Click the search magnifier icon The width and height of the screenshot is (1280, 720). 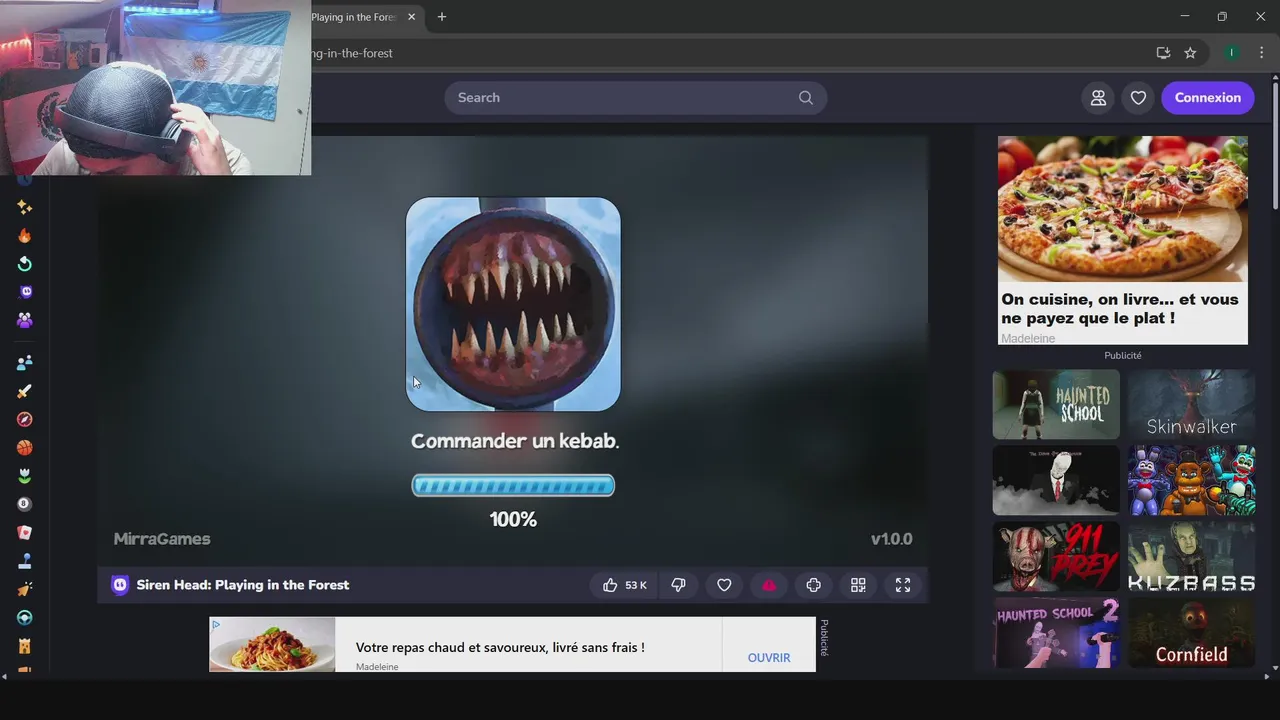point(806,97)
